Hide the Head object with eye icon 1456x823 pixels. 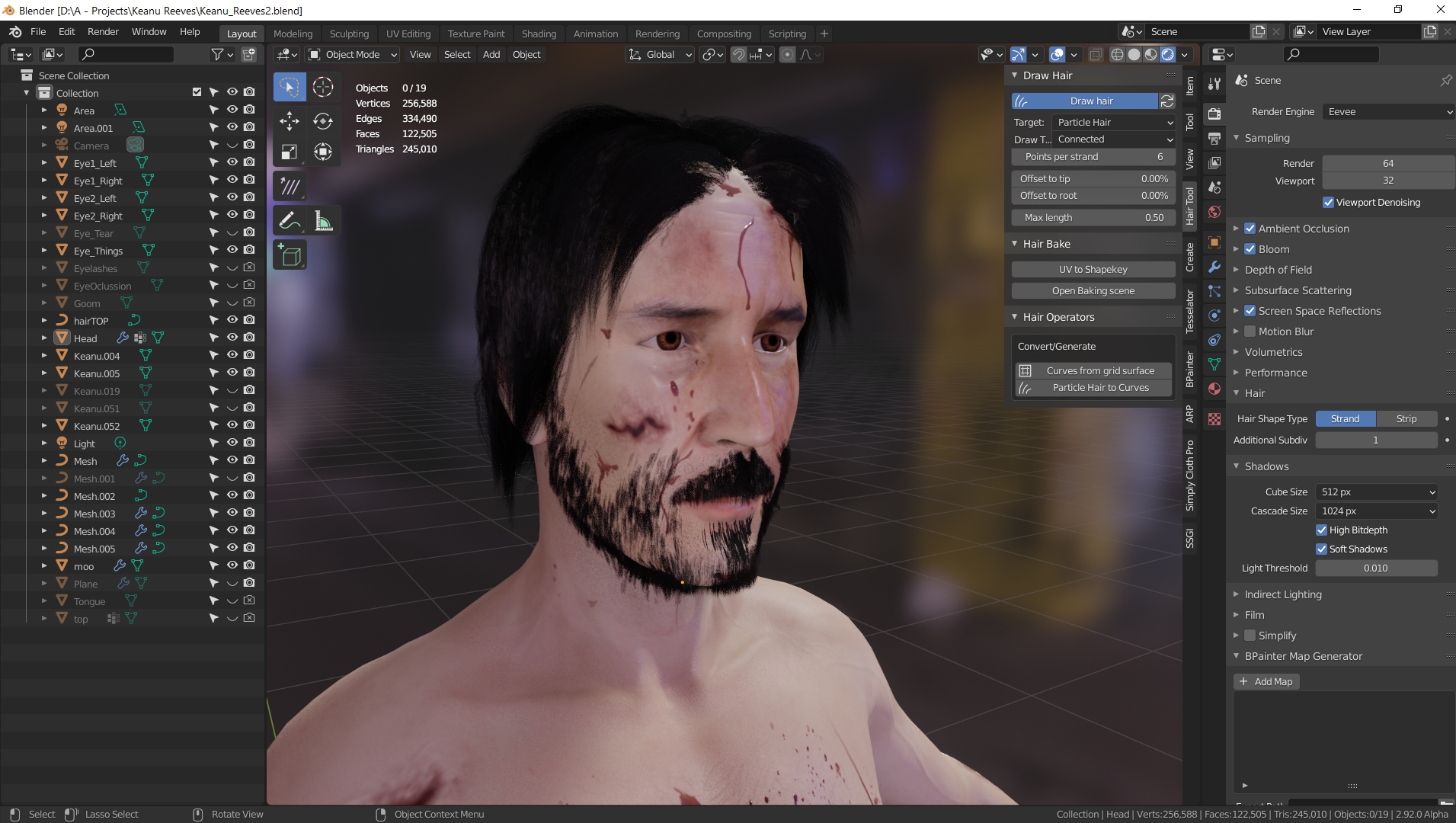(232, 338)
